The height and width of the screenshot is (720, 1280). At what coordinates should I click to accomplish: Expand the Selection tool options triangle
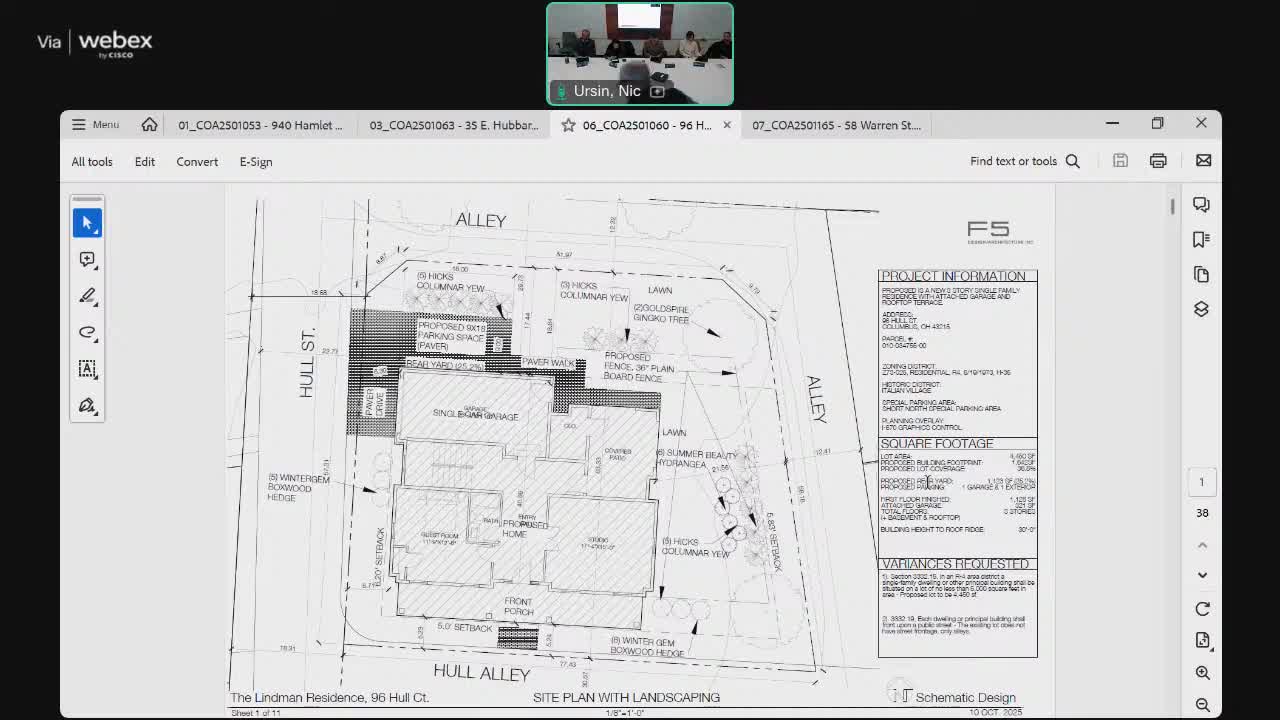[x=98, y=232]
